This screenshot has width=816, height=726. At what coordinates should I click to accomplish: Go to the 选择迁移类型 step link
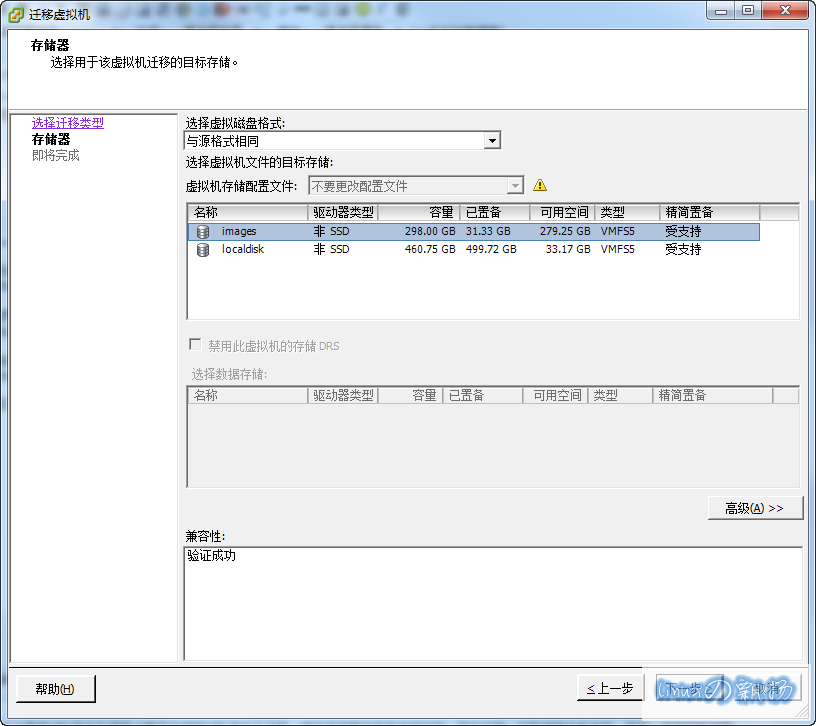click(67, 123)
